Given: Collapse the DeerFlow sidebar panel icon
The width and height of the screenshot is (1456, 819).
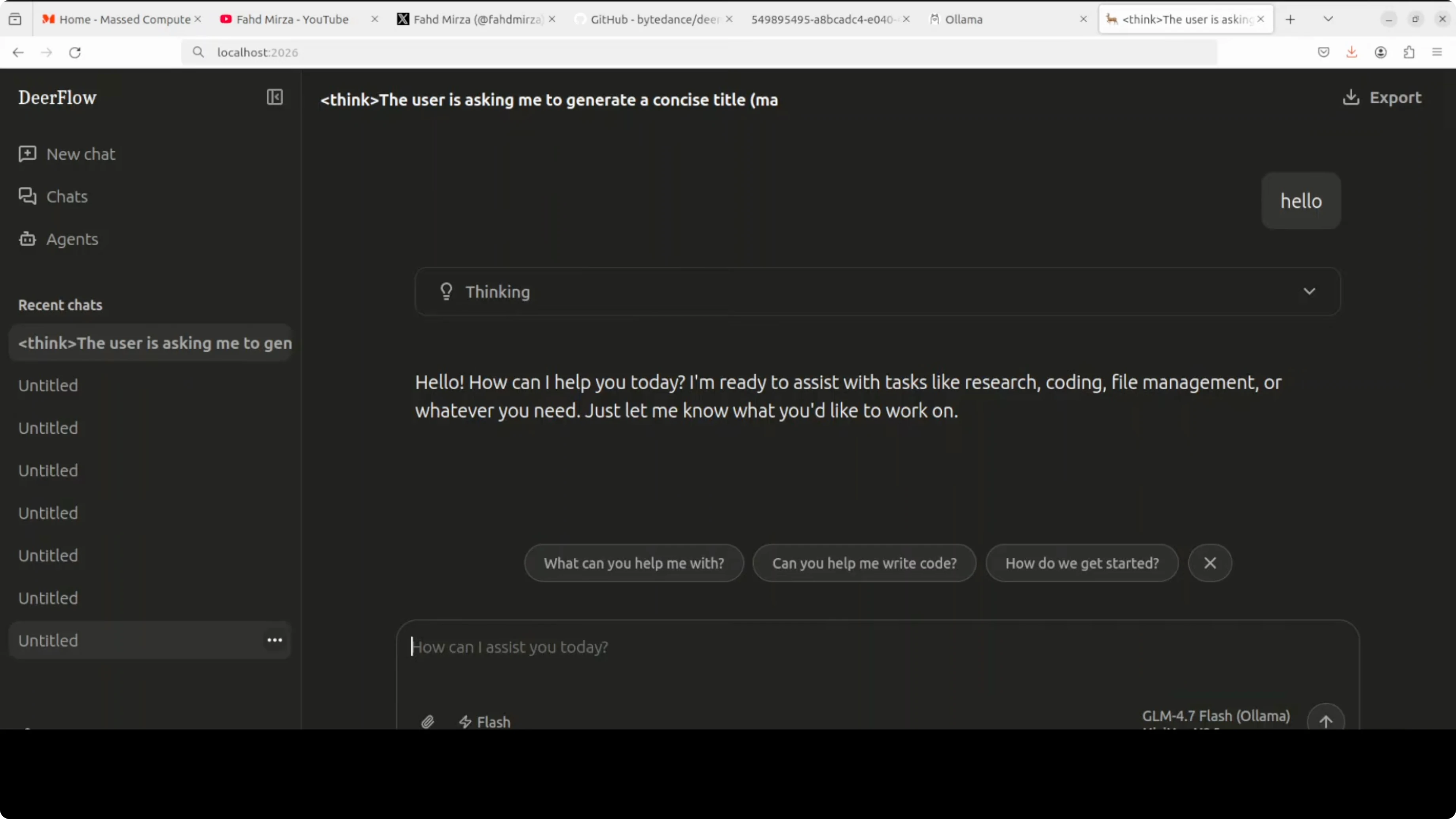Looking at the screenshot, I should pos(275,97).
